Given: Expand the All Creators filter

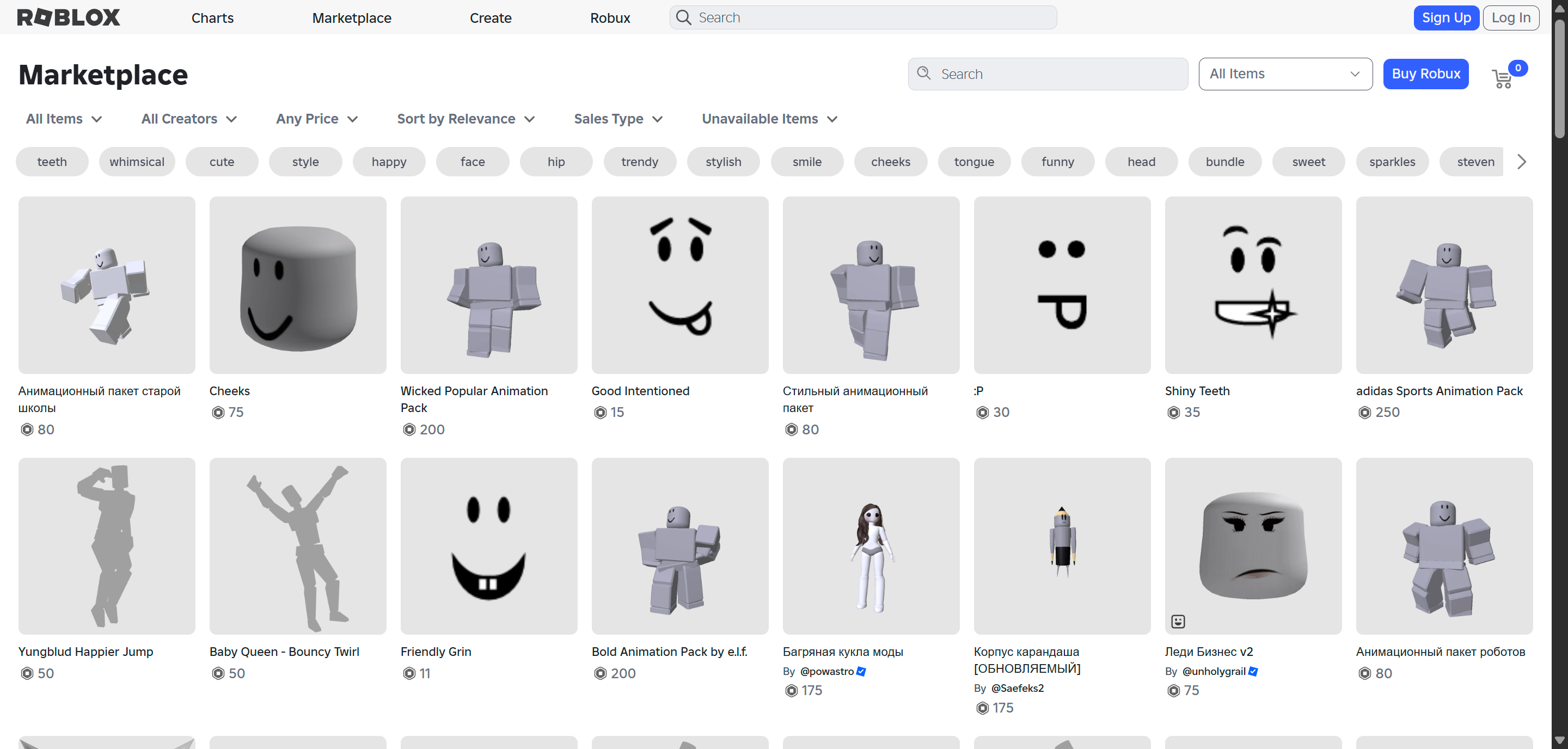Looking at the screenshot, I should 189,119.
